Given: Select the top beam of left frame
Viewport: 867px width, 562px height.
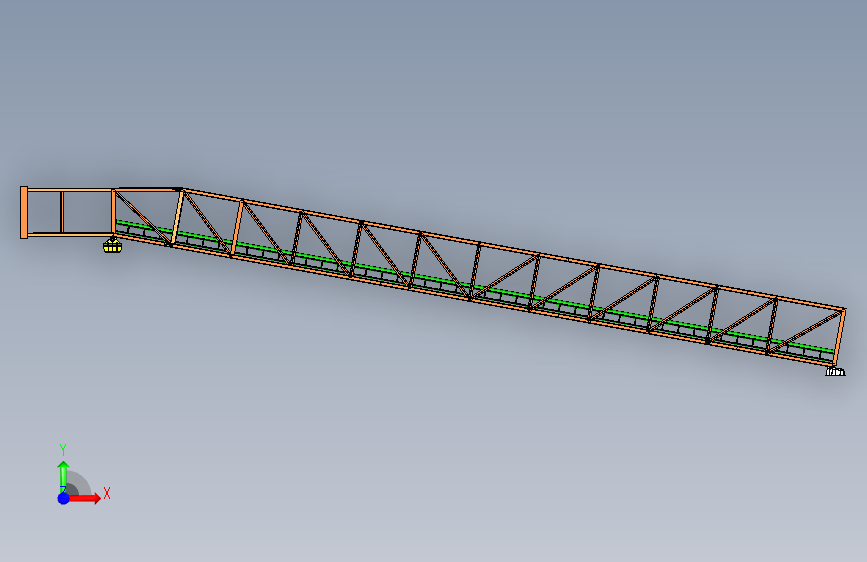Looking at the screenshot, I should pyautogui.click(x=70, y=190).
